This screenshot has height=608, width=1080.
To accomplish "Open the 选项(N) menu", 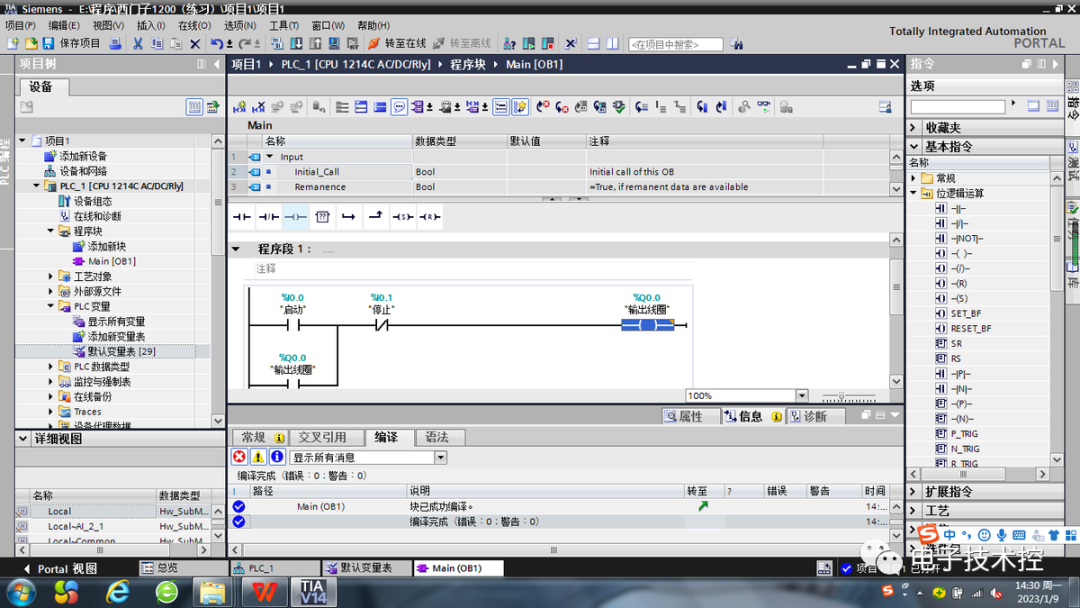I will 240,25.
